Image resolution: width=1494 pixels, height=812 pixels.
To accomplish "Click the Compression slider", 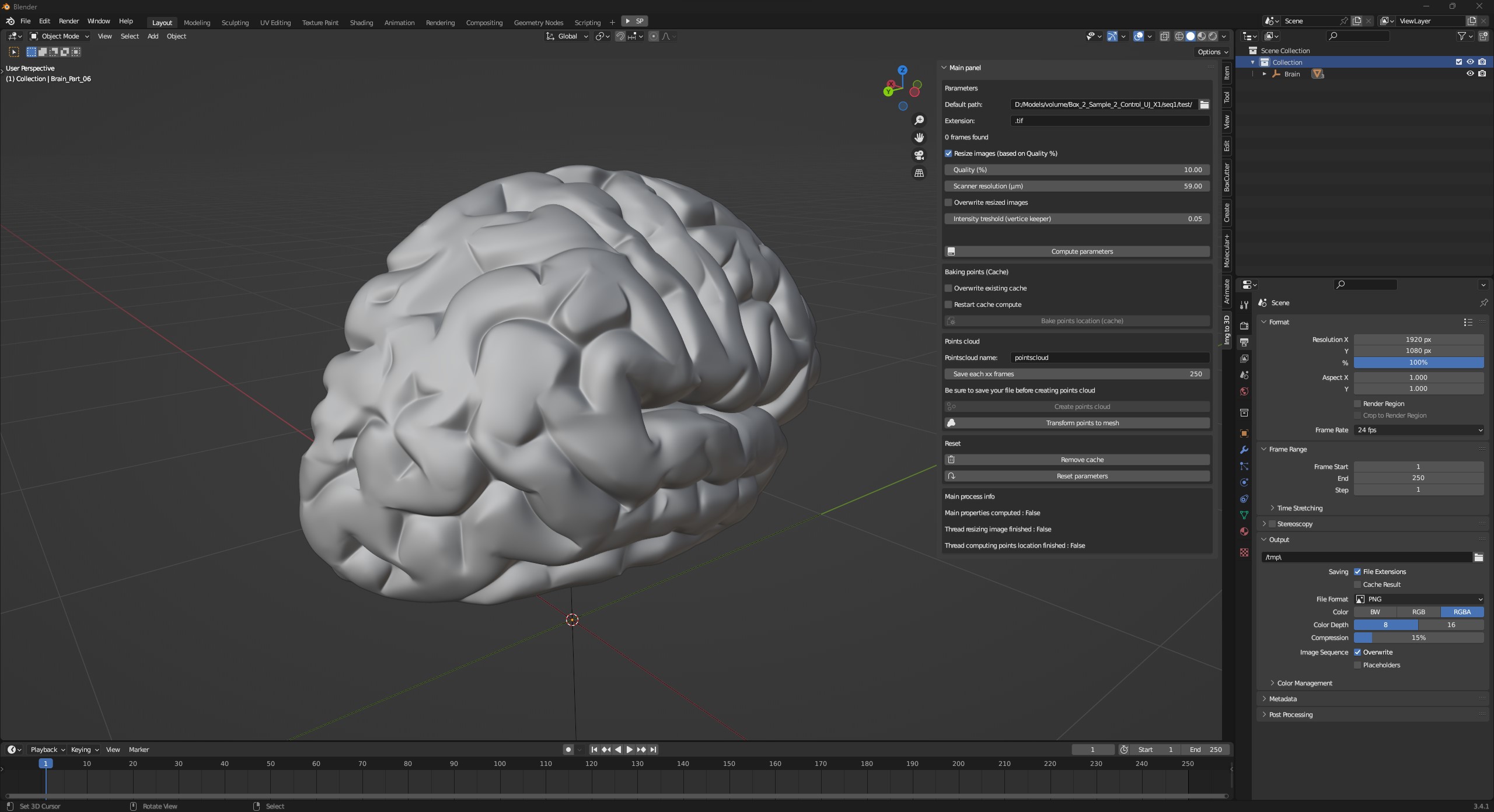I will click(x=1418, y=638).
